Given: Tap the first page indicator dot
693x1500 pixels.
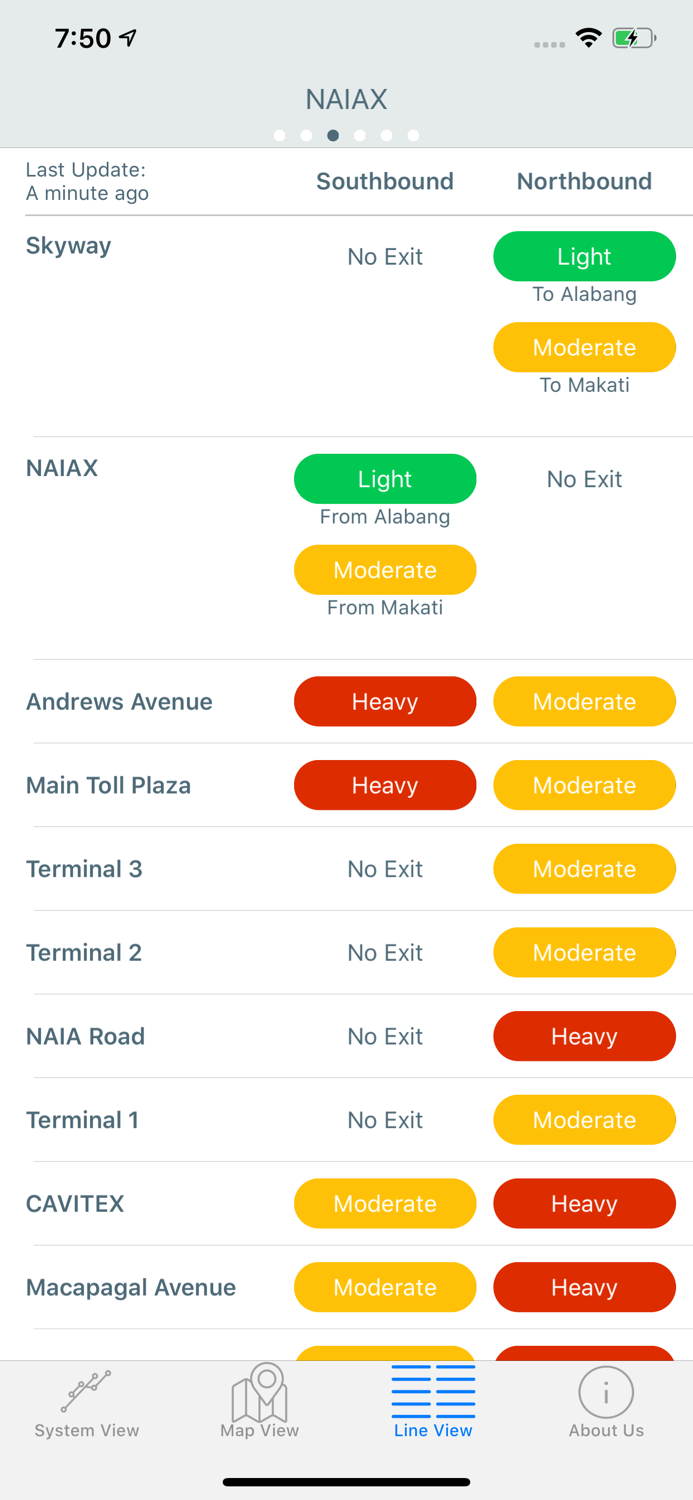Looking at the screenshot, I should (279, 136).
